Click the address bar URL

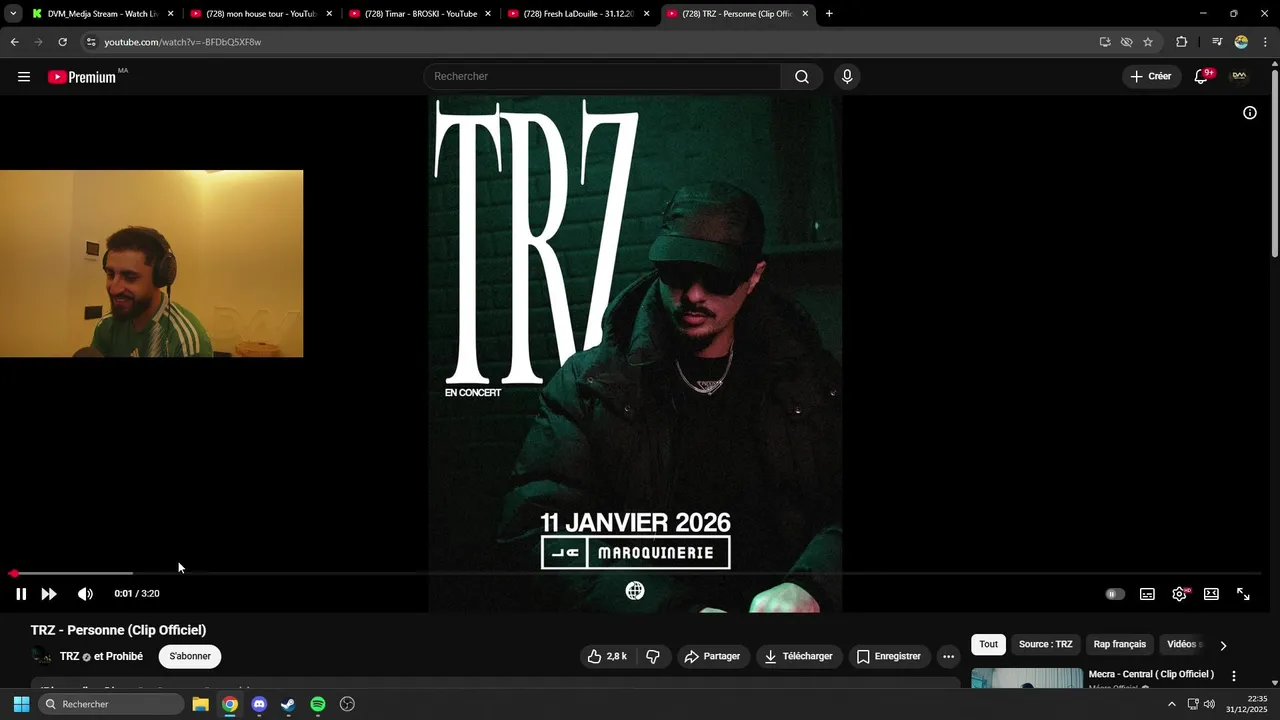(x=183, y=42)
